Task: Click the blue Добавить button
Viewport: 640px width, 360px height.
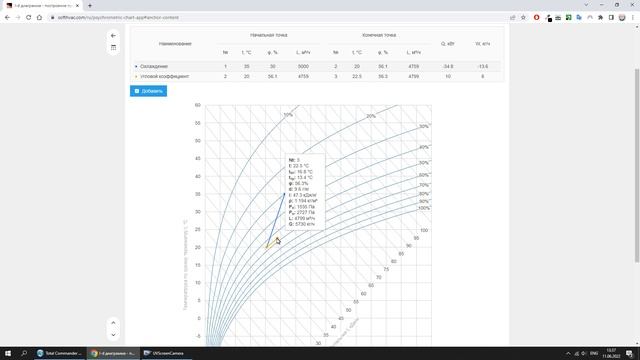Action: 148,91
